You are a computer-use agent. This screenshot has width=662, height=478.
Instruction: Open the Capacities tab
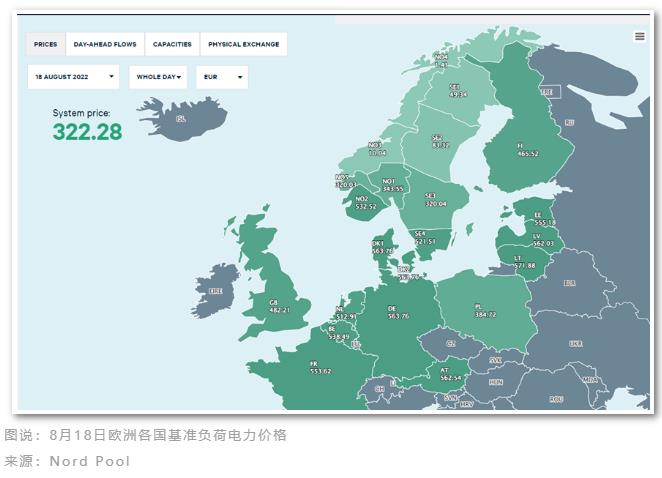172,45
